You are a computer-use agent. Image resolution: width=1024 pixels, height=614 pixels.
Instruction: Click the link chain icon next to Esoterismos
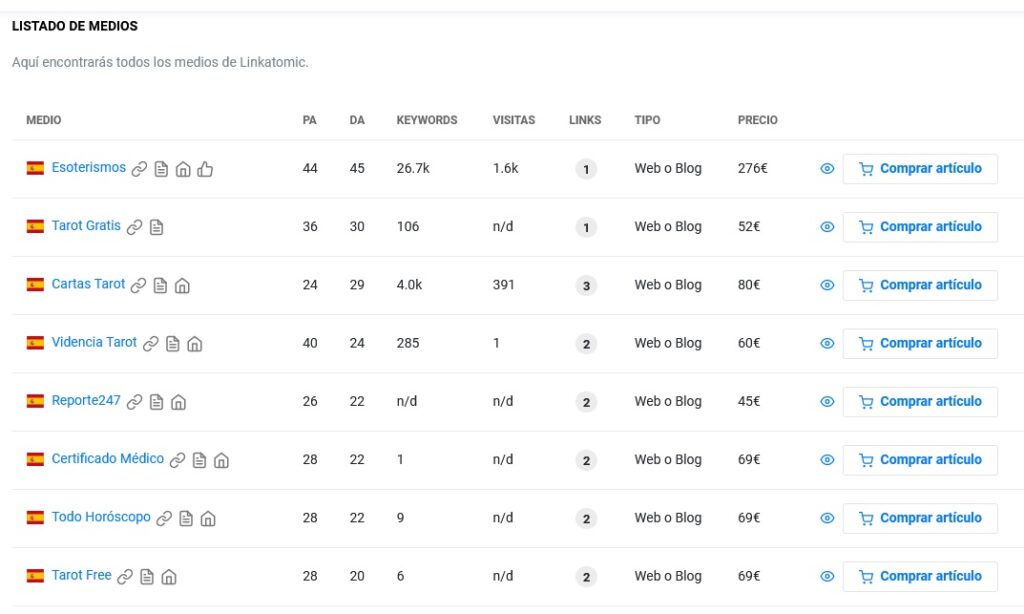click(x=139, y=169)
